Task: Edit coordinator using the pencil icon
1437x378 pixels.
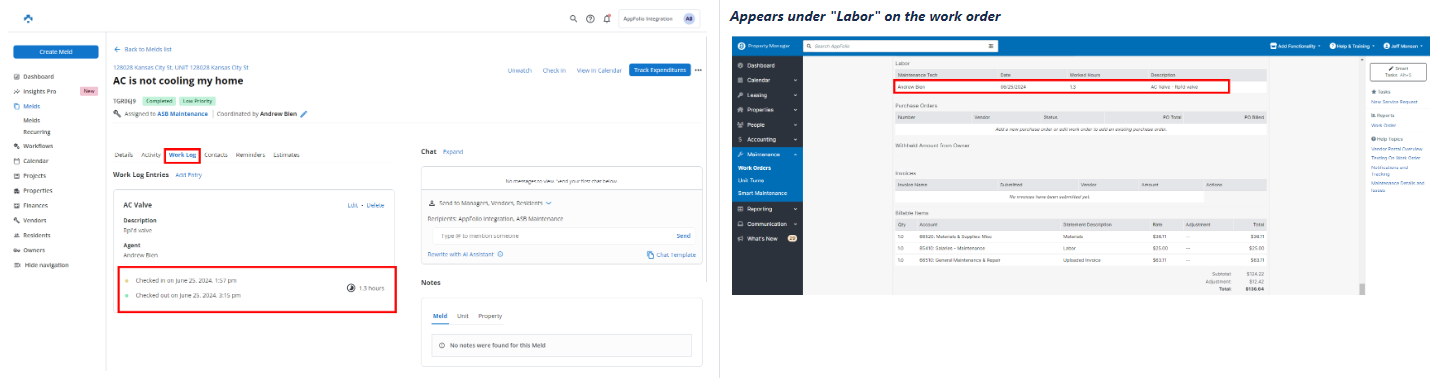Action: [304, 114]
